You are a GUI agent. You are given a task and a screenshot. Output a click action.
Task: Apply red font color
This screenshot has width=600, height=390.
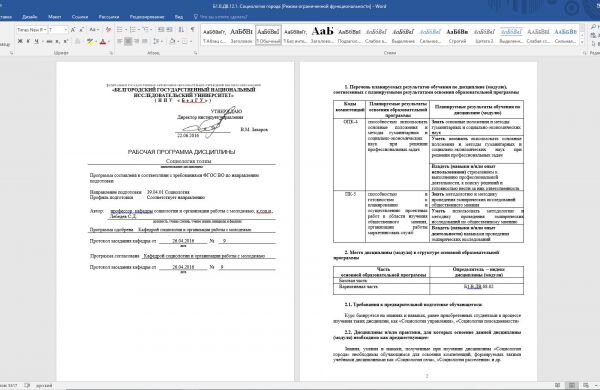[x=103, y=41]
